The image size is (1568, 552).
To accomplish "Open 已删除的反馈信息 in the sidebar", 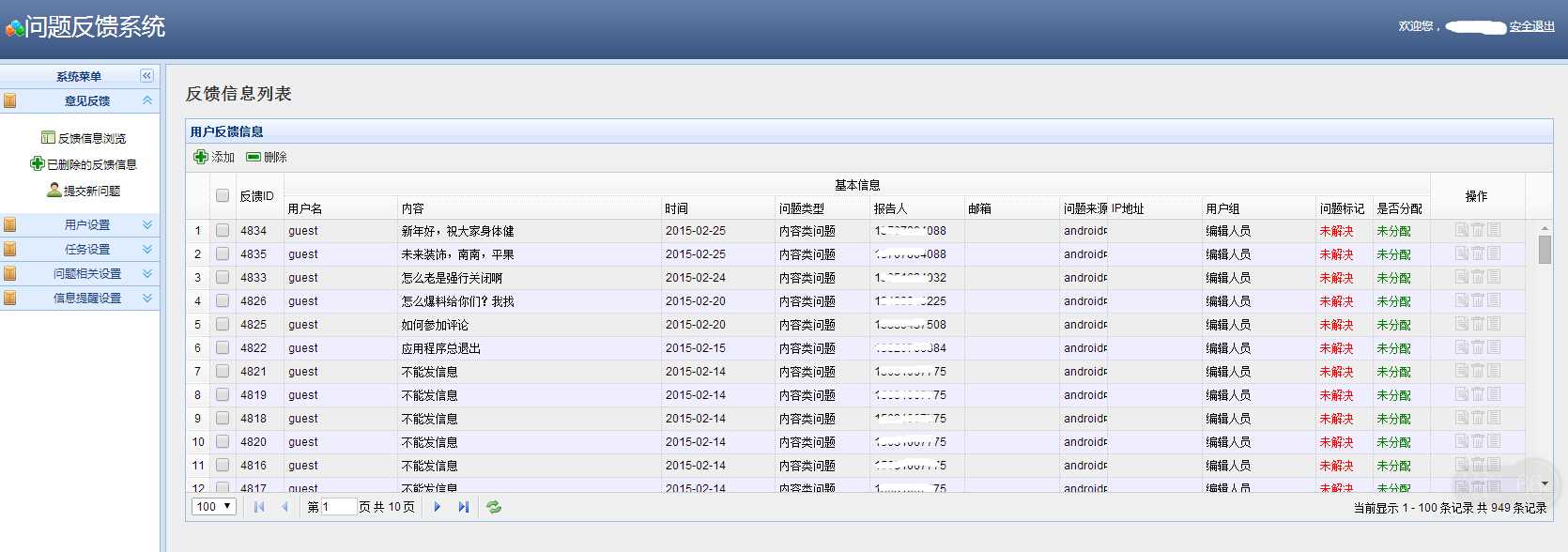I will point(91,164).
